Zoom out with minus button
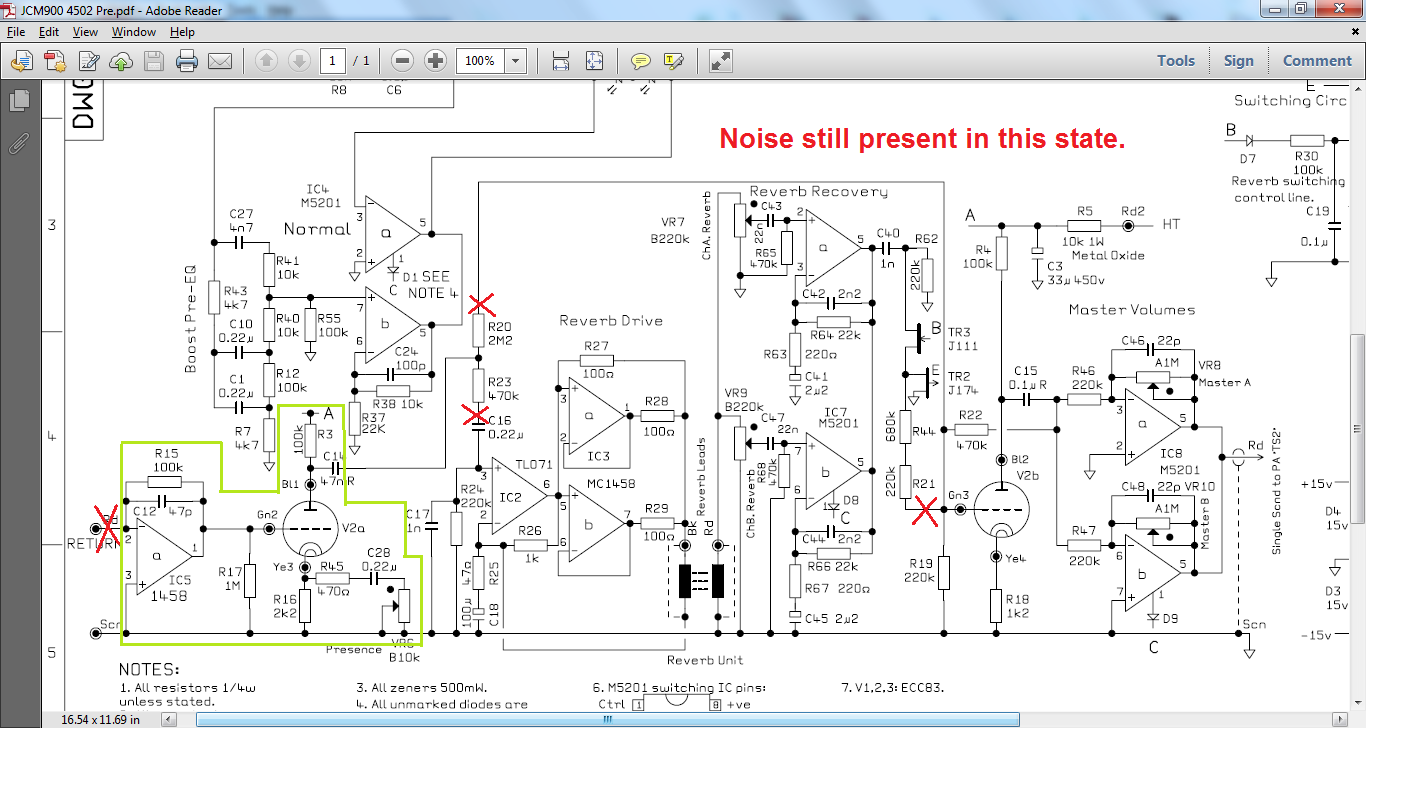Viewport: 1421px width, 800px height. pos(401,61)
